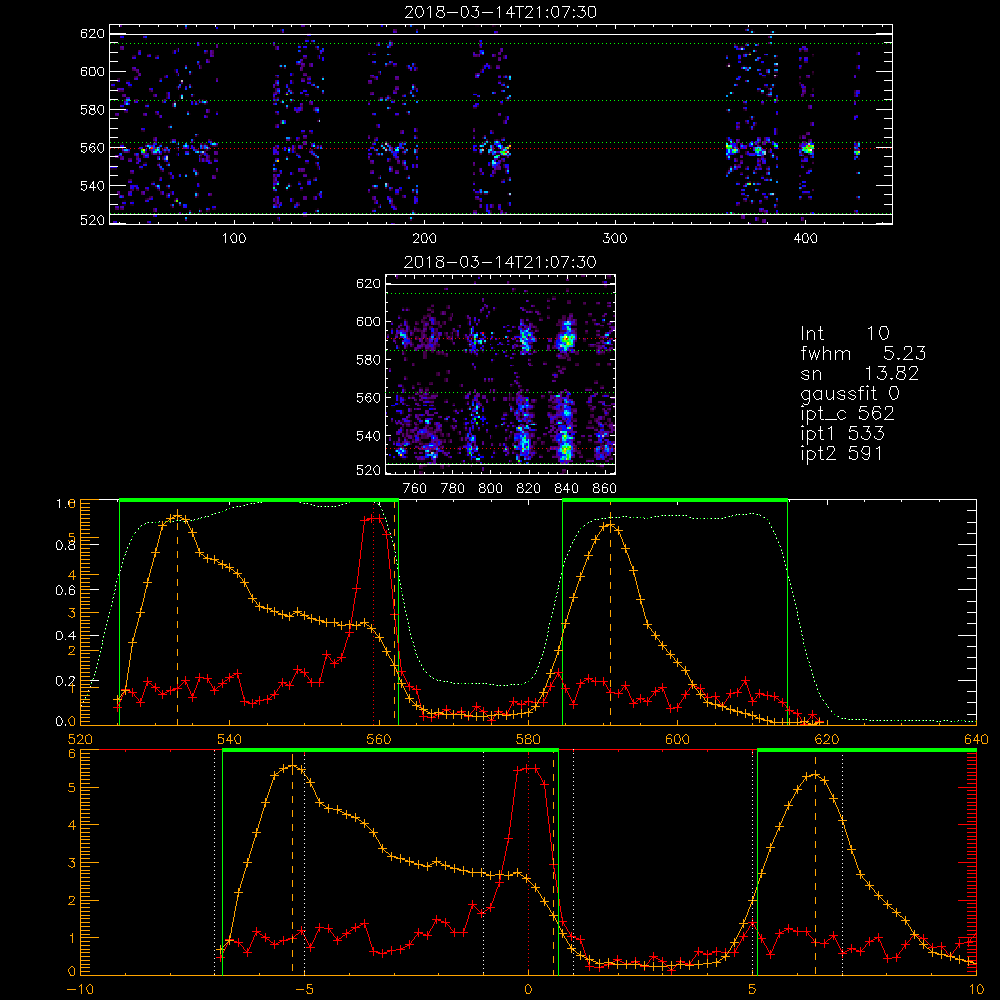The image size is (1000, 1000).
Task: Click x-axis label 400 on top plot
Action: pyautogui.click(x=805, y=239)
